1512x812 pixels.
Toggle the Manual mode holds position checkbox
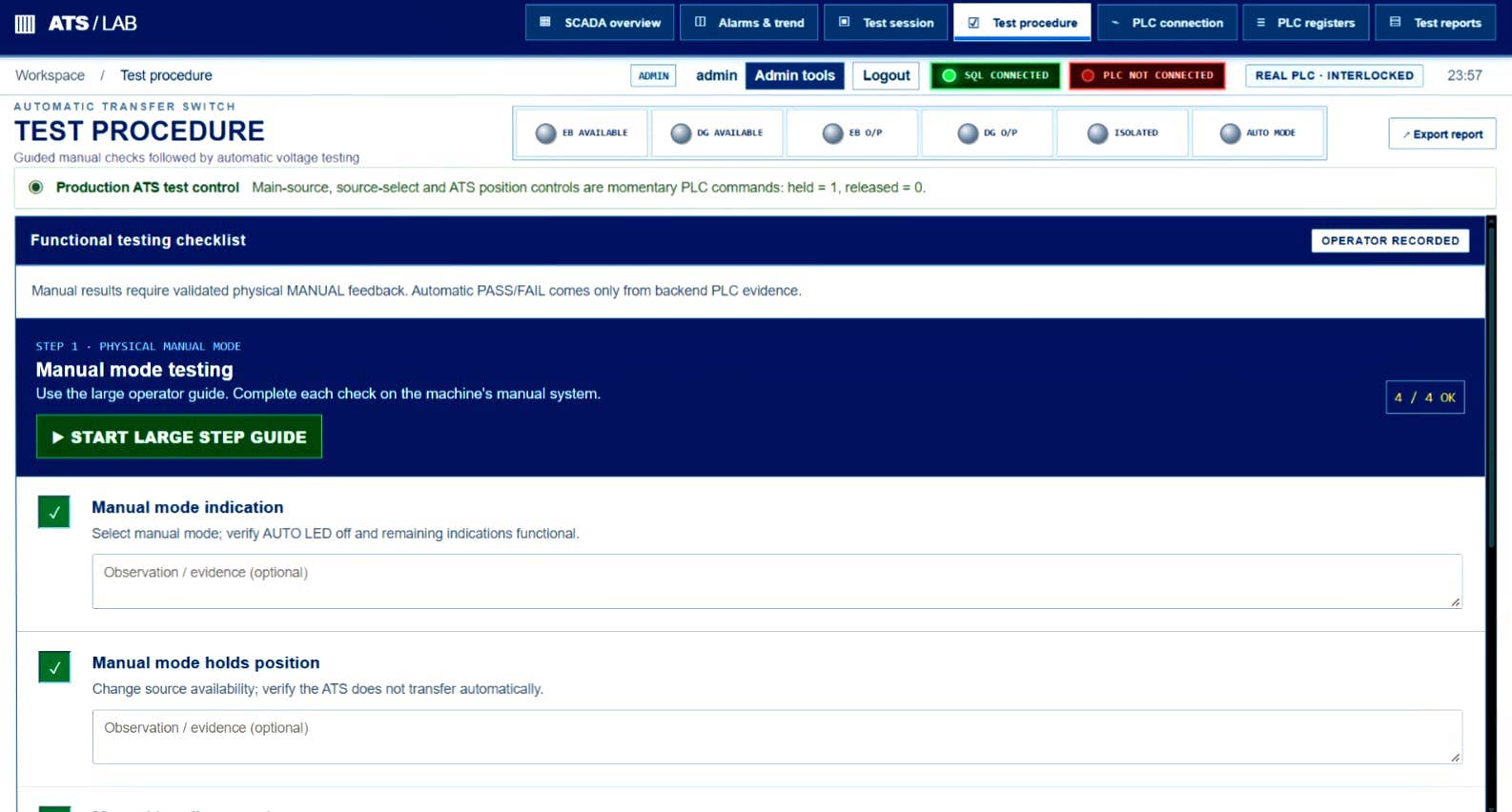(x=54, y=667)
